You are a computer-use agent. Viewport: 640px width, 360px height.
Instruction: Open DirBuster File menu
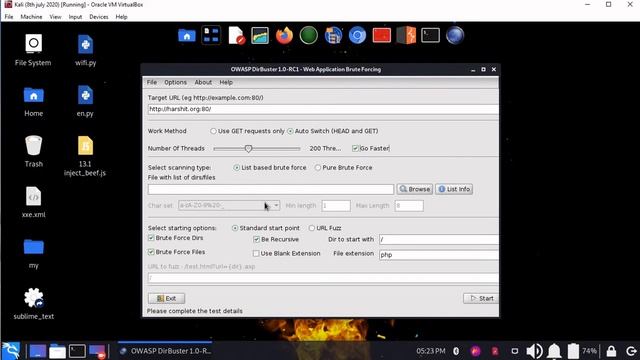[152, 82]
